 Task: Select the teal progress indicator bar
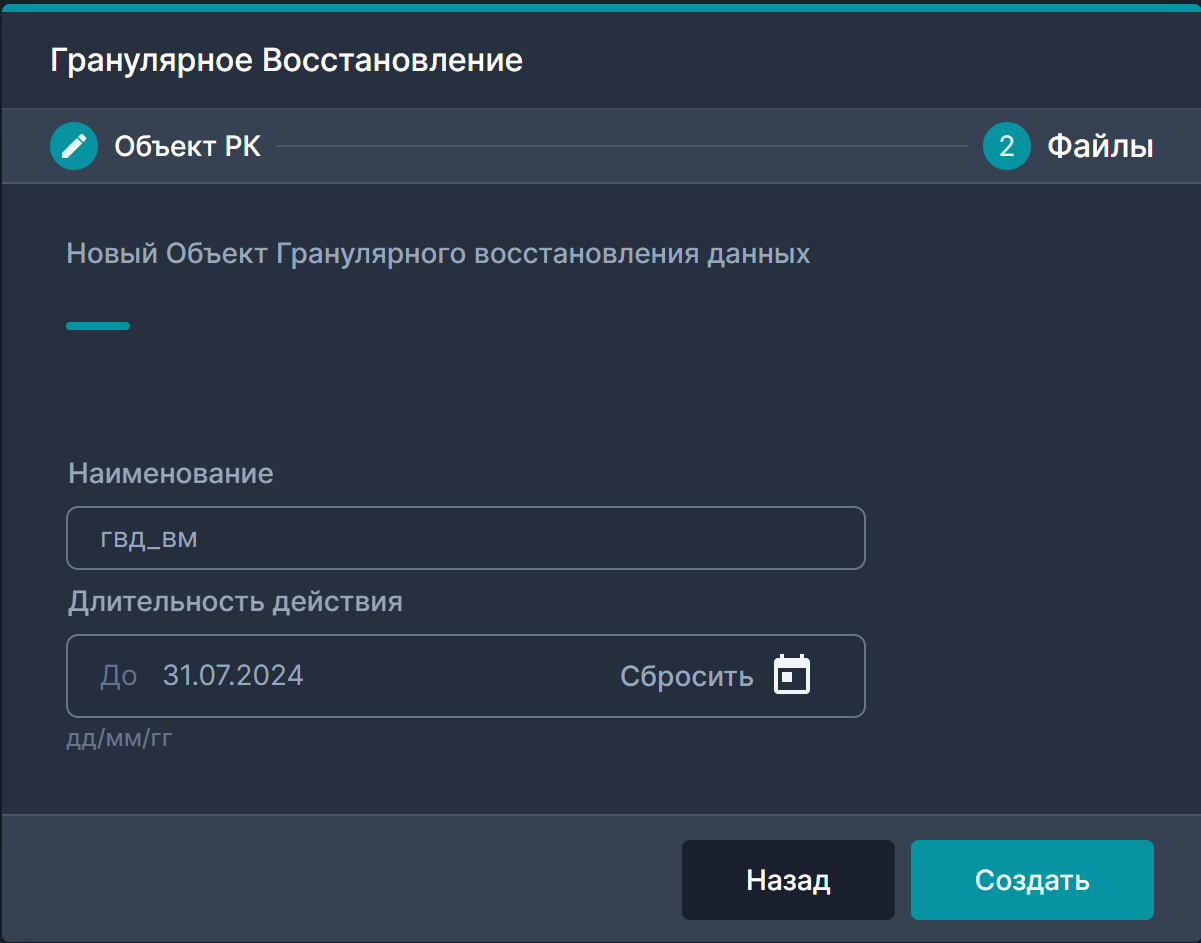point(97,326)
